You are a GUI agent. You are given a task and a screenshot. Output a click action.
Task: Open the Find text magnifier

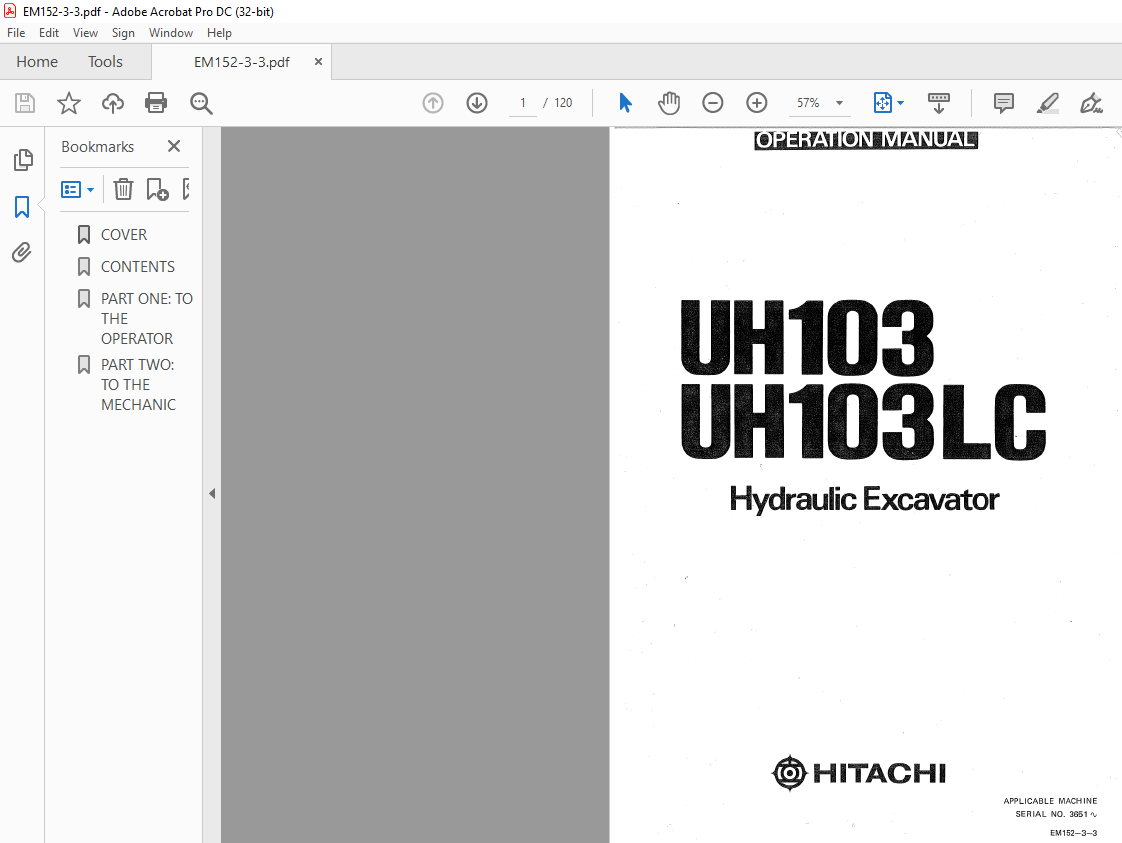[201, 103]
